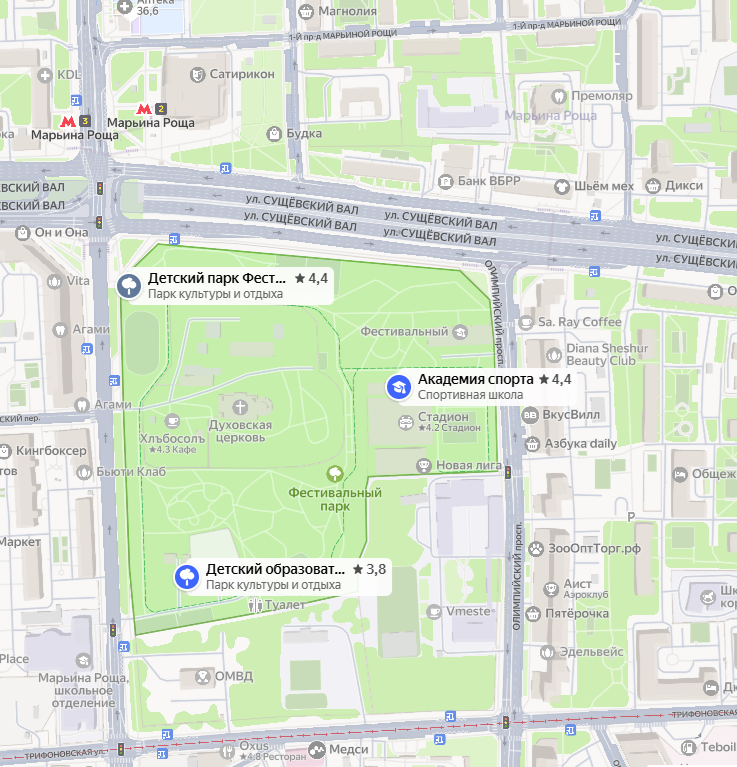
Task: Select the Эдельвейс marker icon
Action: (547, 652)
